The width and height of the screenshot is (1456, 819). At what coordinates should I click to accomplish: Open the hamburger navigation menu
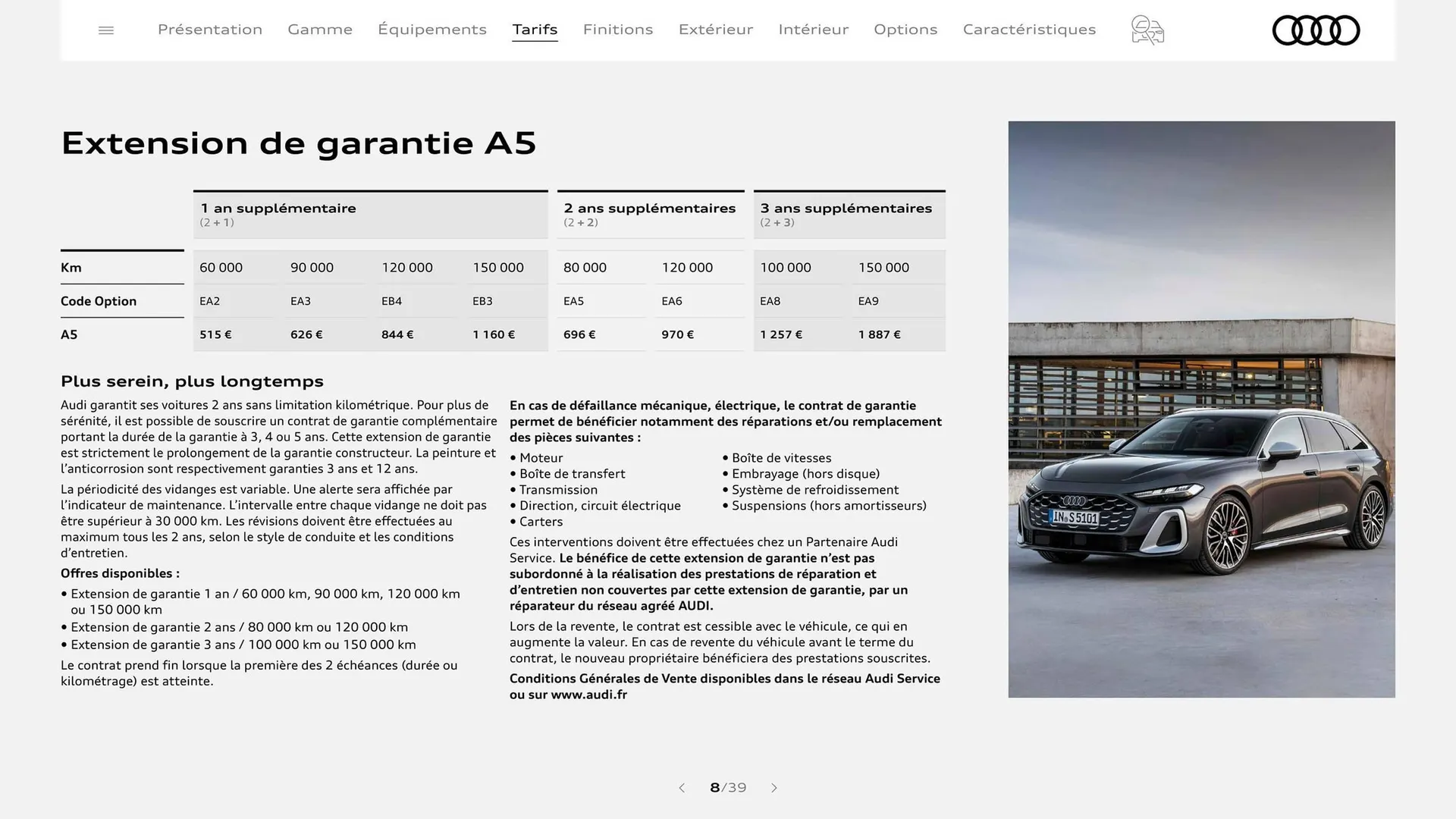click(x=105, y=30)
